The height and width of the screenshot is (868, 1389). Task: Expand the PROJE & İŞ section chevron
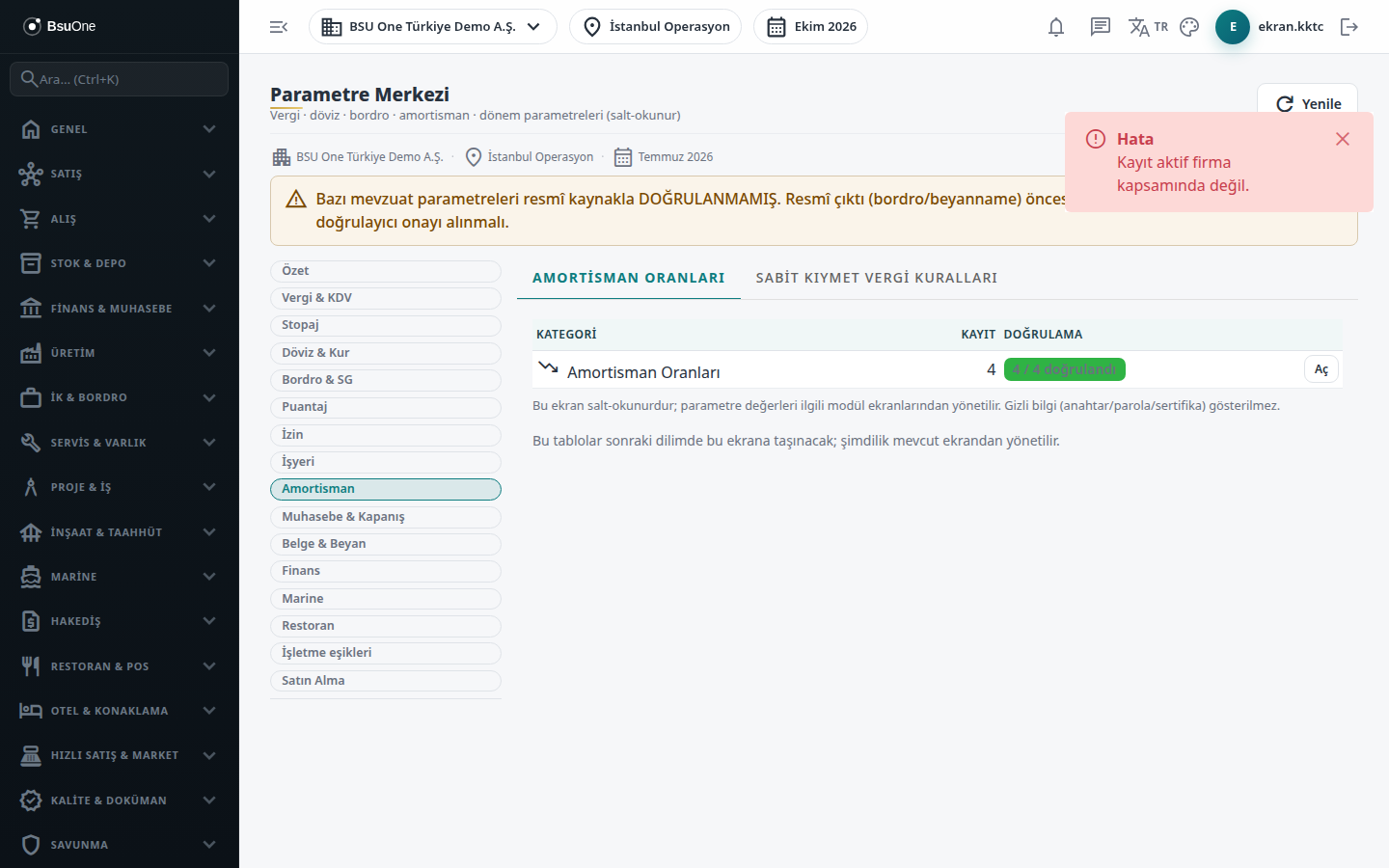pos(209,487)
